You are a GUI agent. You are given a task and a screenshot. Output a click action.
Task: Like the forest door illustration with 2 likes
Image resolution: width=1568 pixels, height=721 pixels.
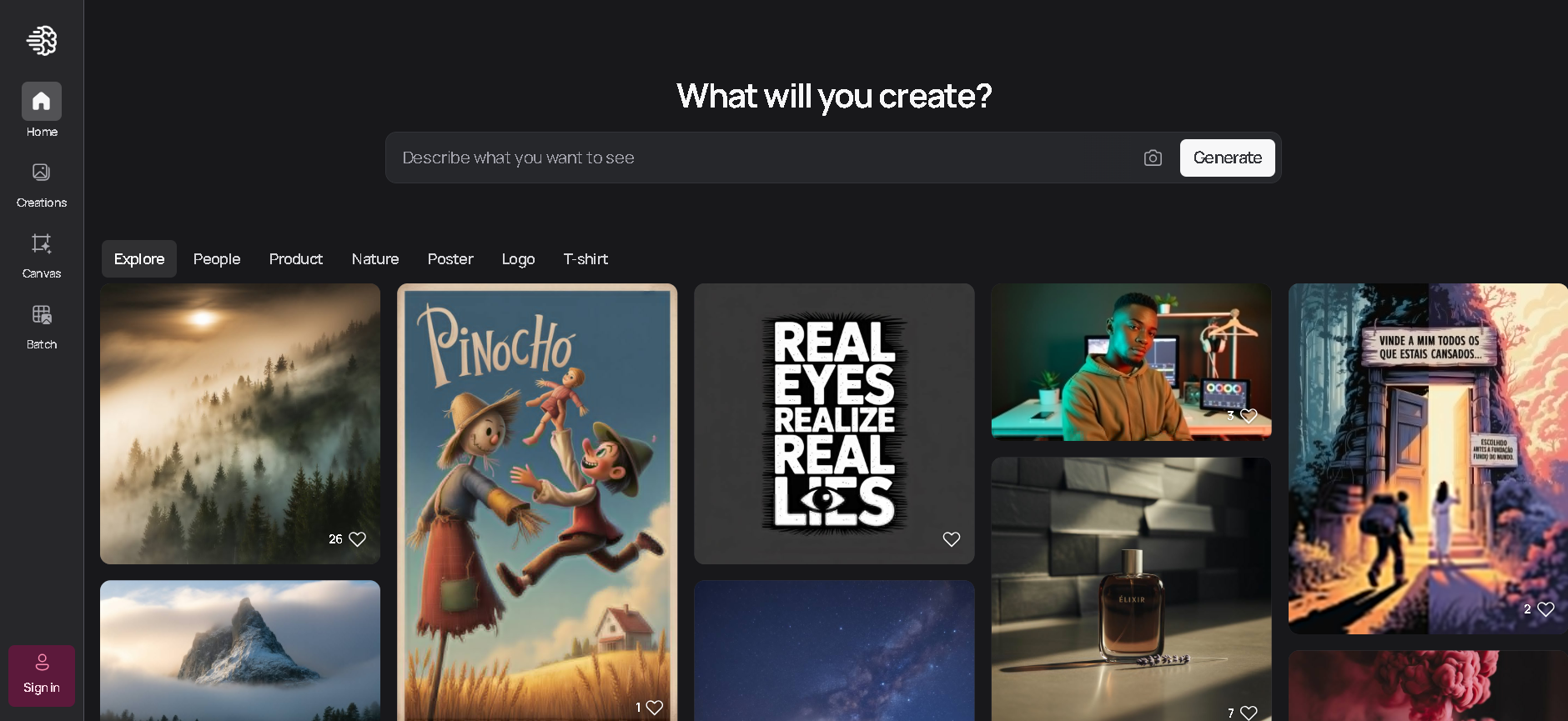(1545, 609)
